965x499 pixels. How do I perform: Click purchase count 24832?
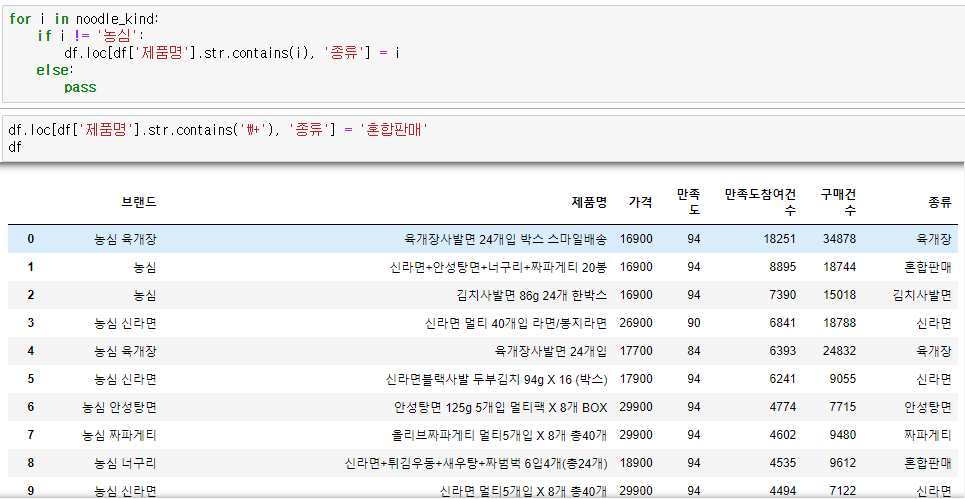click(839, 351)
